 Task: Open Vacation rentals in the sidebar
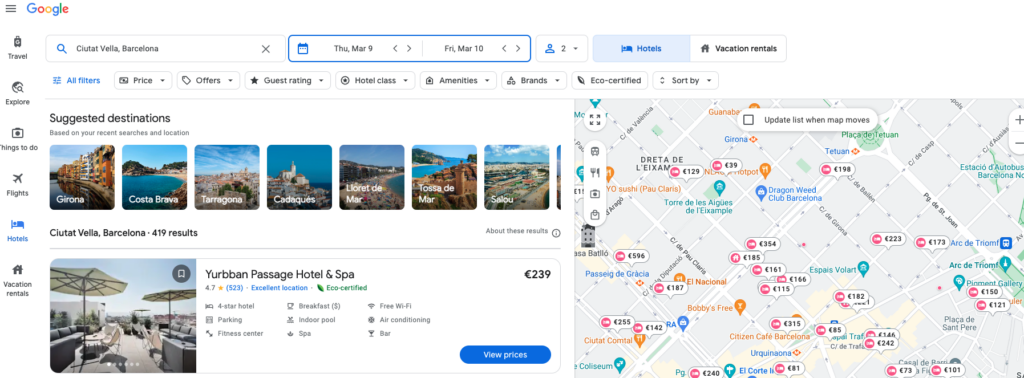click(18, 280)
